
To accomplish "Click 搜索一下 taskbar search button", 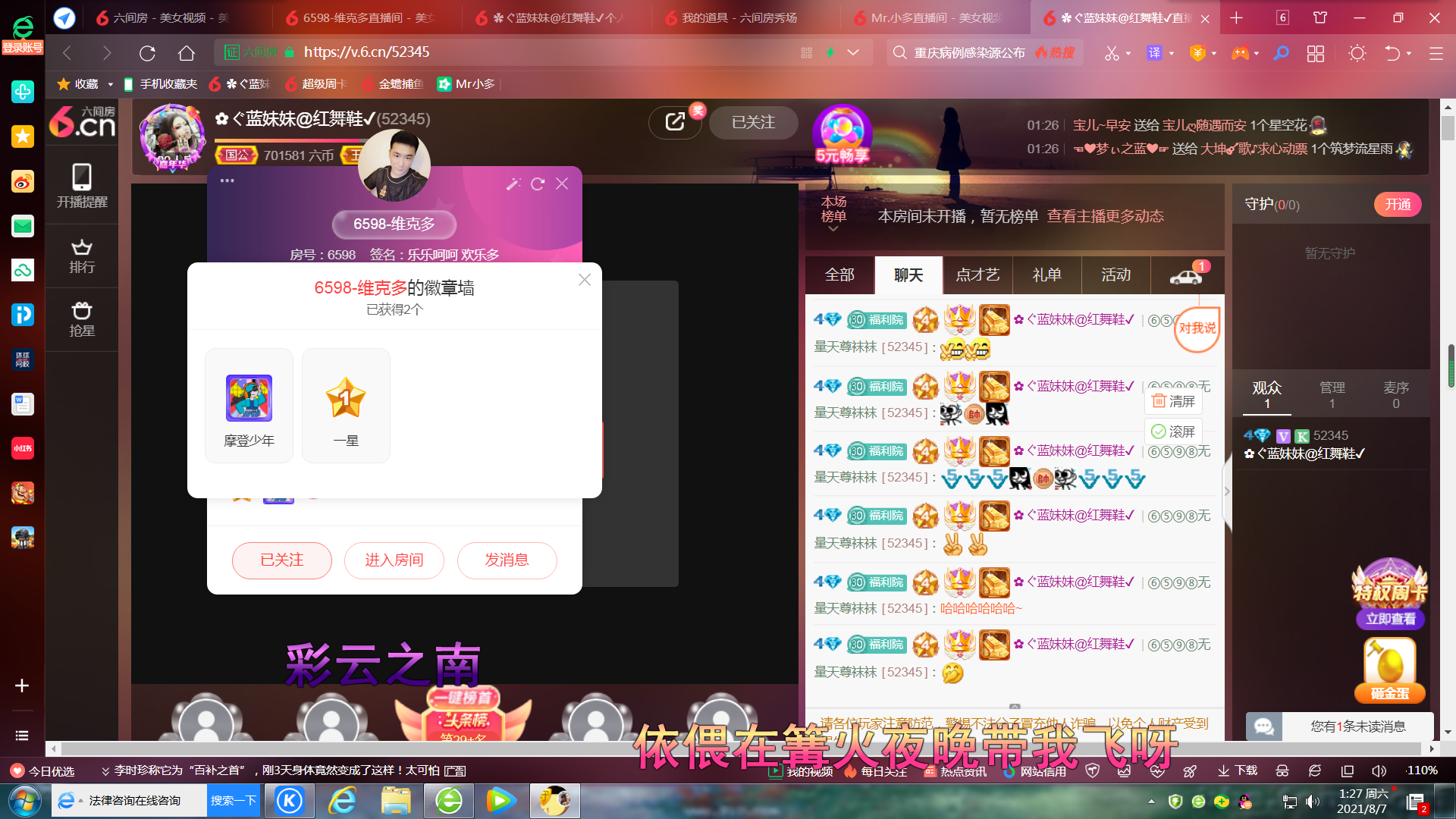I will (234, 801).
